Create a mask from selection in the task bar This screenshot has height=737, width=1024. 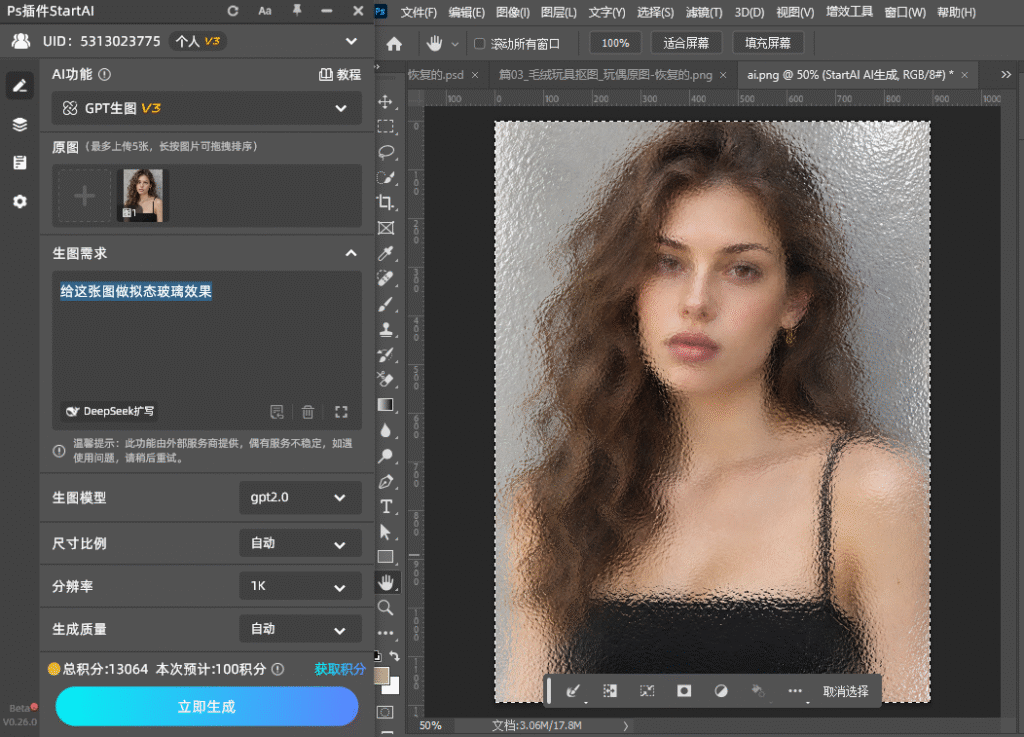[x=684, y=691]
